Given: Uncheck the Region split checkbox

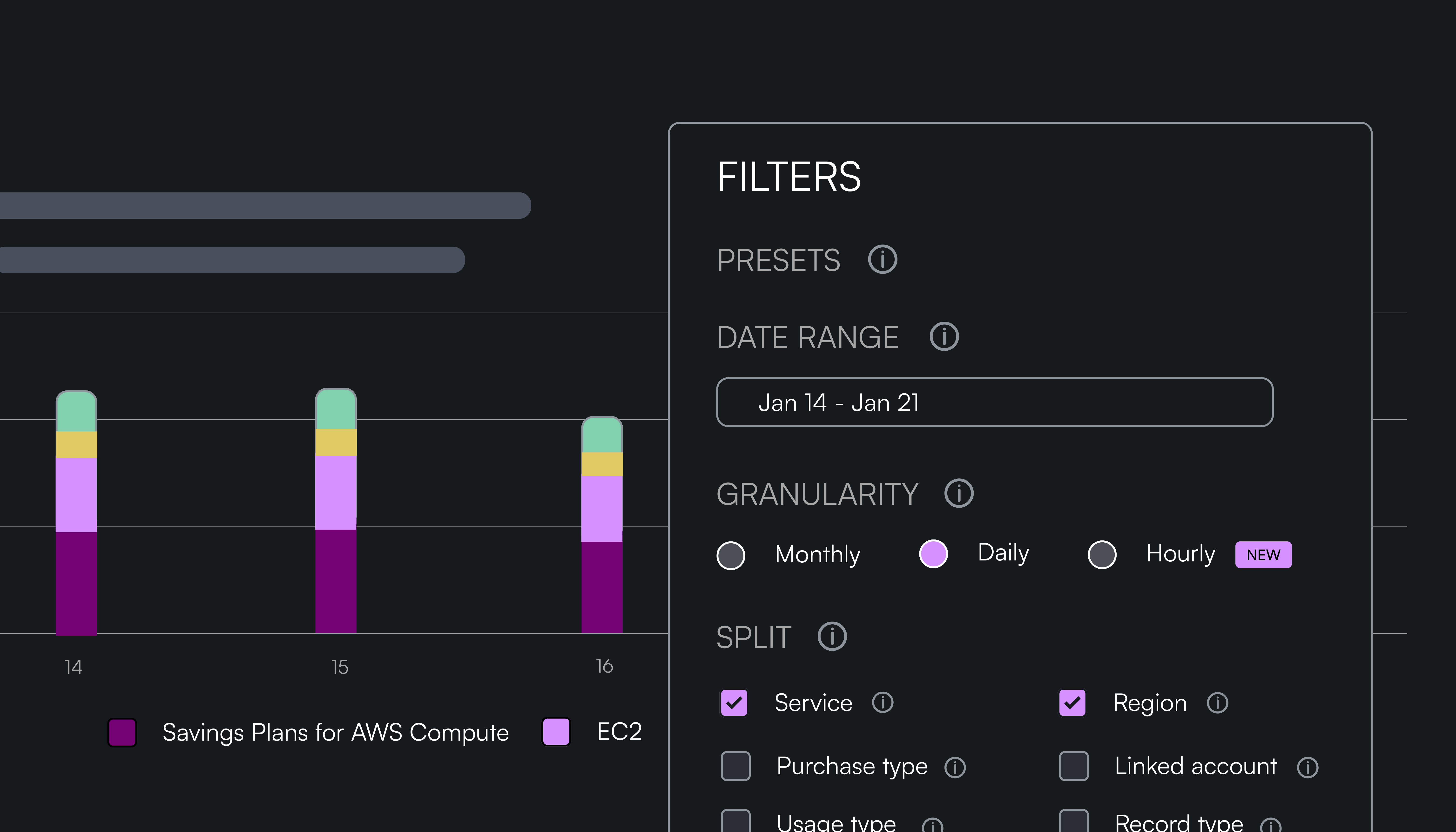Looking at the screenshot, I should [1072, 703].
